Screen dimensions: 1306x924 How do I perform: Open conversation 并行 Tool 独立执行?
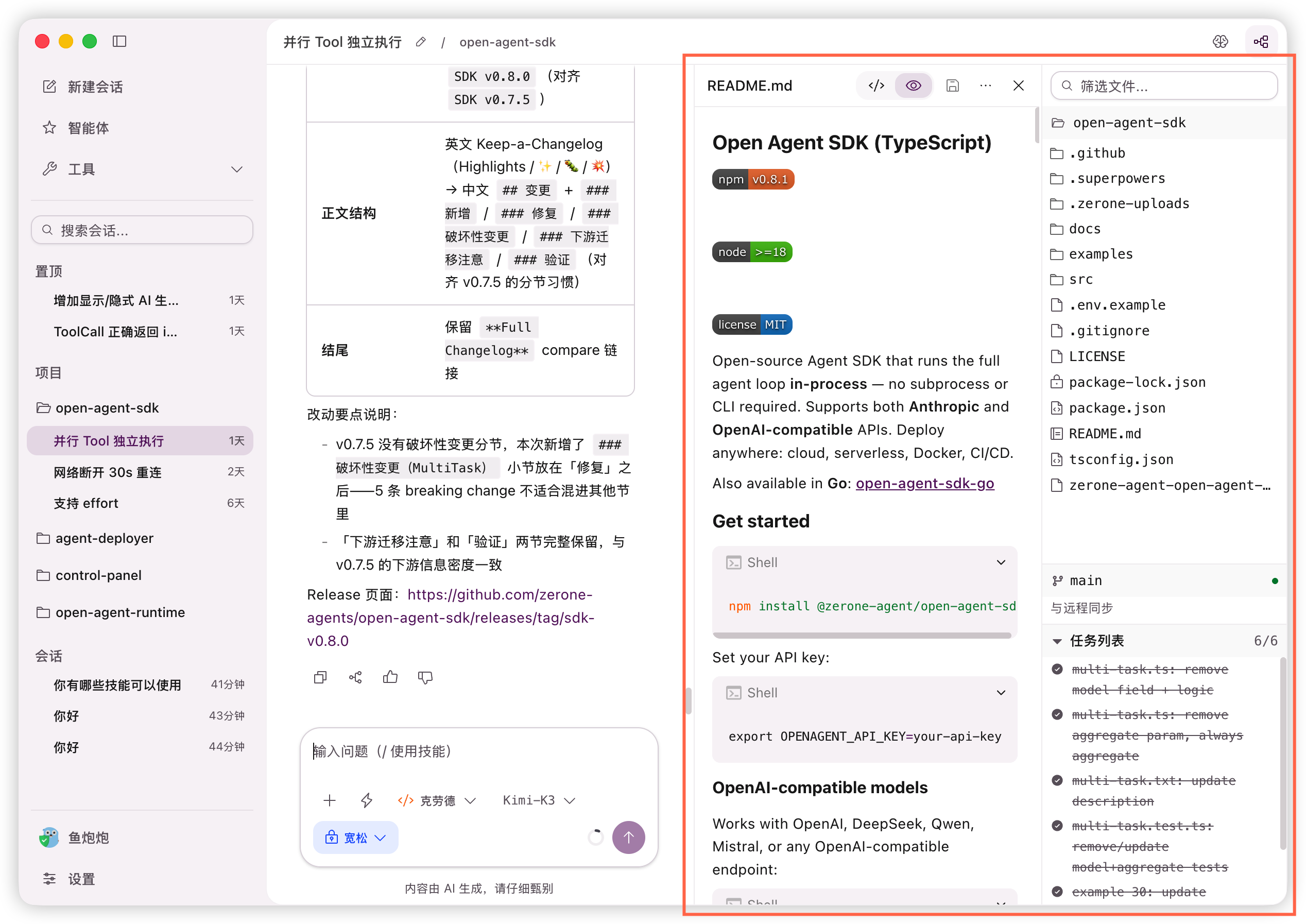pyautogui.click(x=140, y=441)
